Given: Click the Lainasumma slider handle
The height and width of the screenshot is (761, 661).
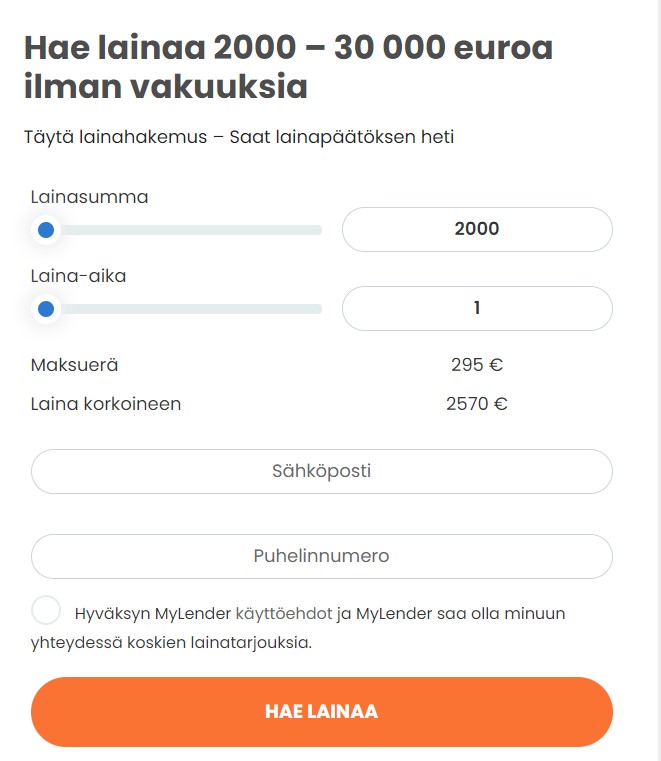Looking at the screenshot, I should (46, 230).
